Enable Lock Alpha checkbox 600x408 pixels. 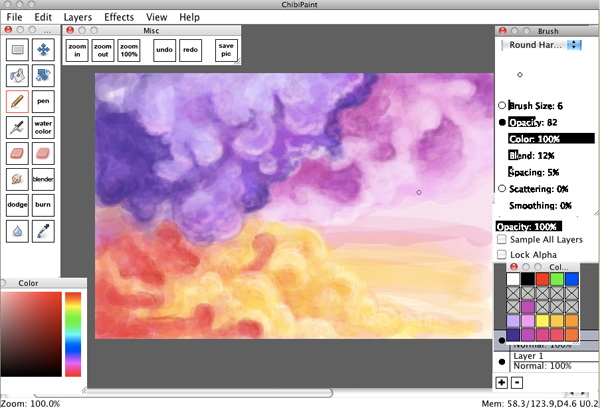501,255
